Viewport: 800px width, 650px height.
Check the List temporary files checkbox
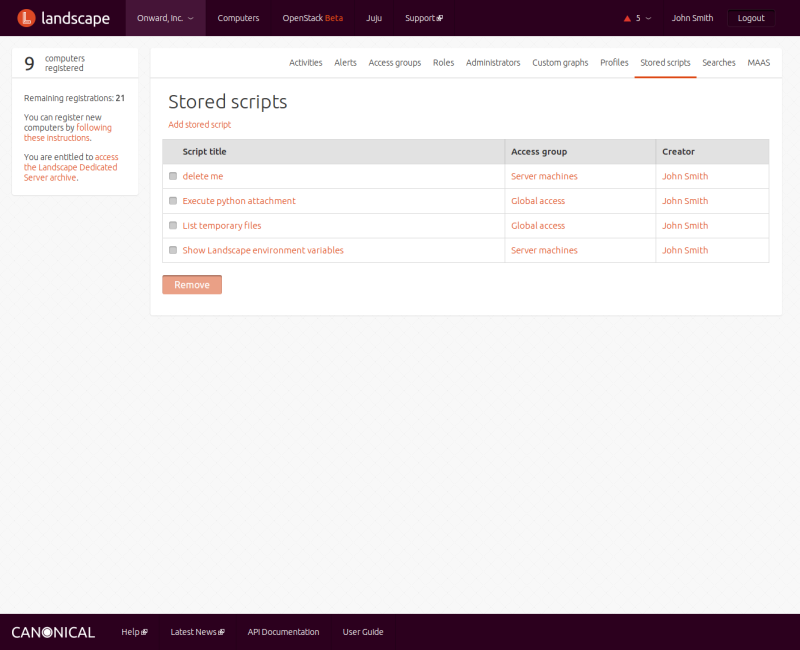pos(173,226)
